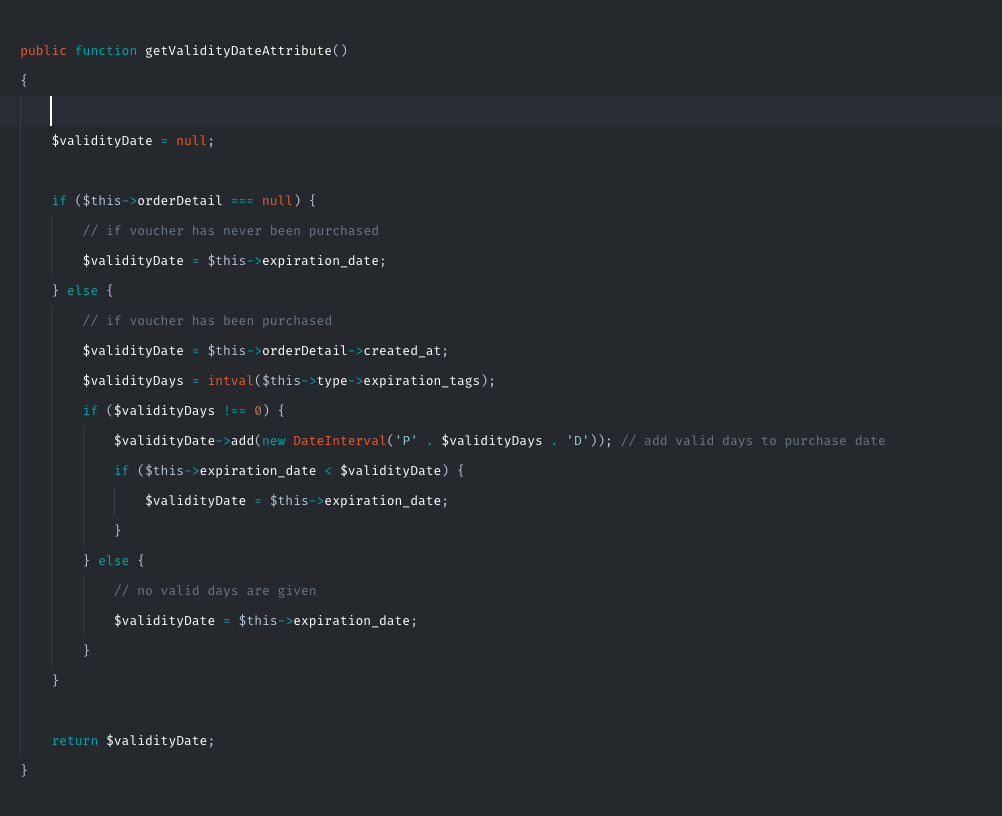Click the final closing brace of function
Viewport: 1002px width, 816px height.
pos(24,771)
